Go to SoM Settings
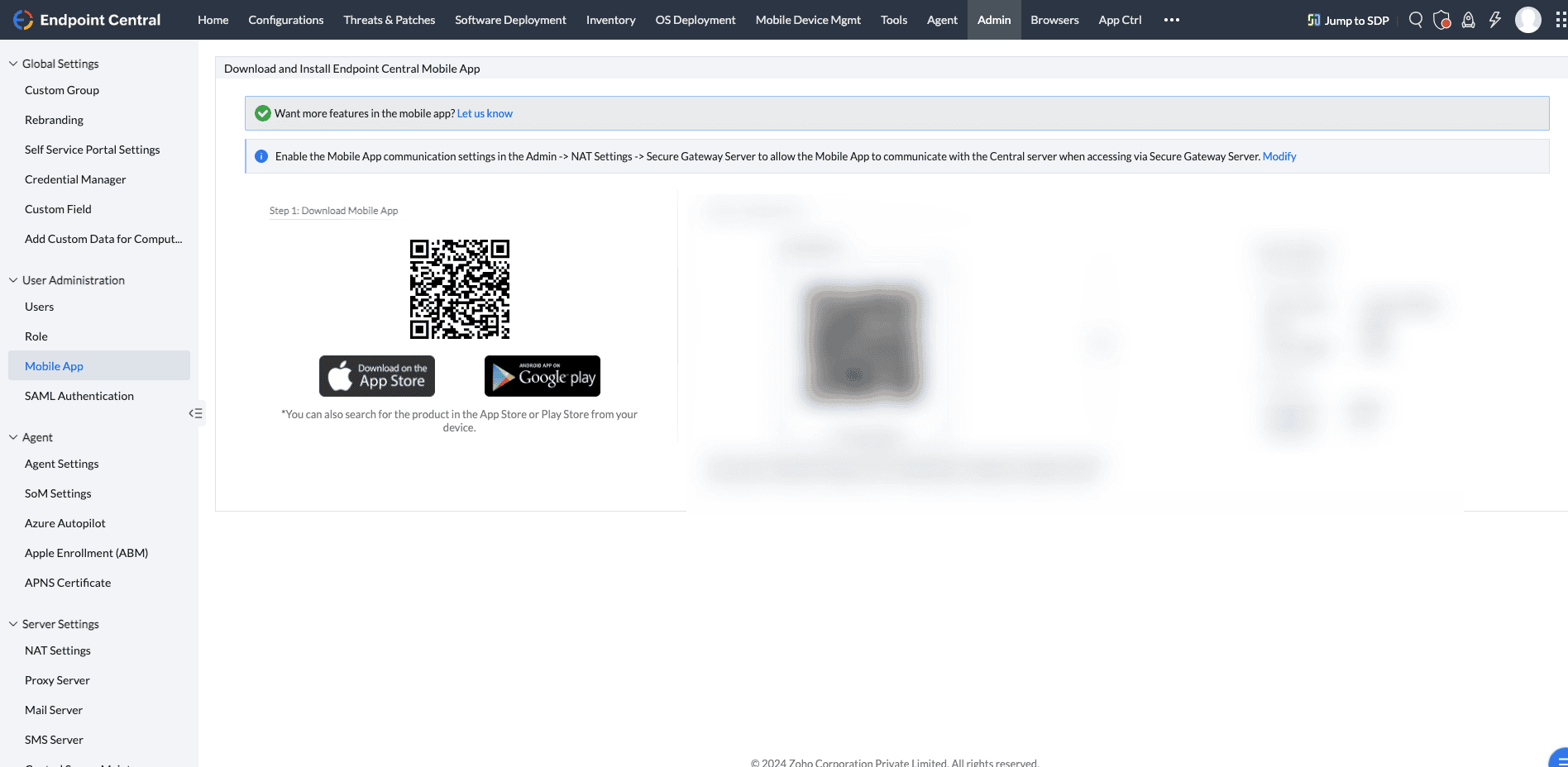Image resolution: width=1568 pixels, height=767 pixels. tap(58, 493)
